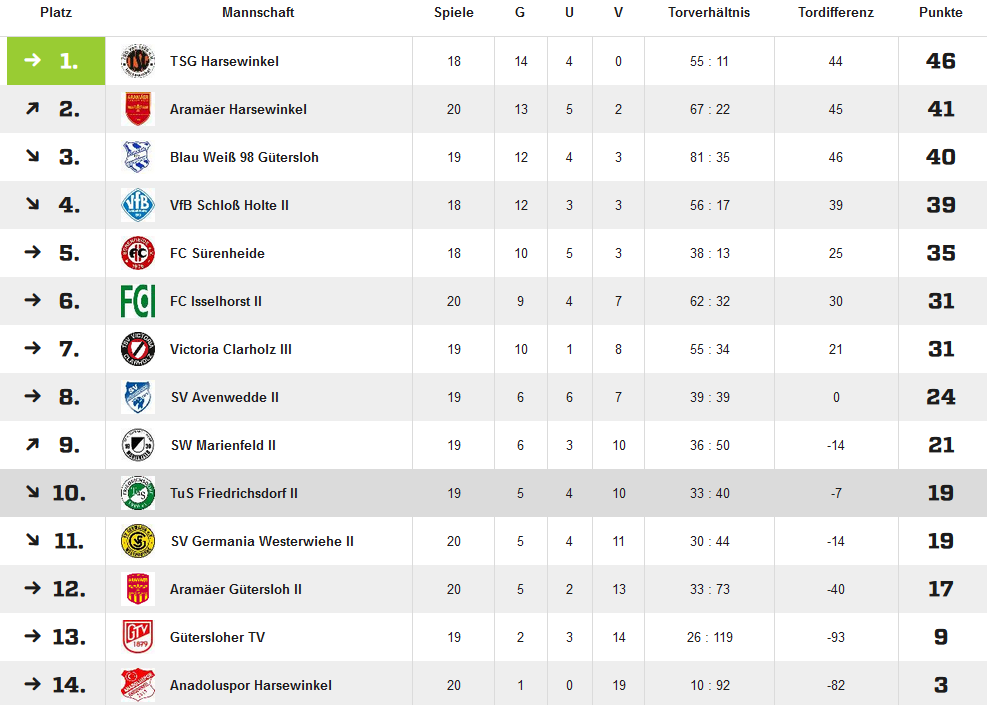Click the up arrow beside rank 2

[x=33, y=109]
